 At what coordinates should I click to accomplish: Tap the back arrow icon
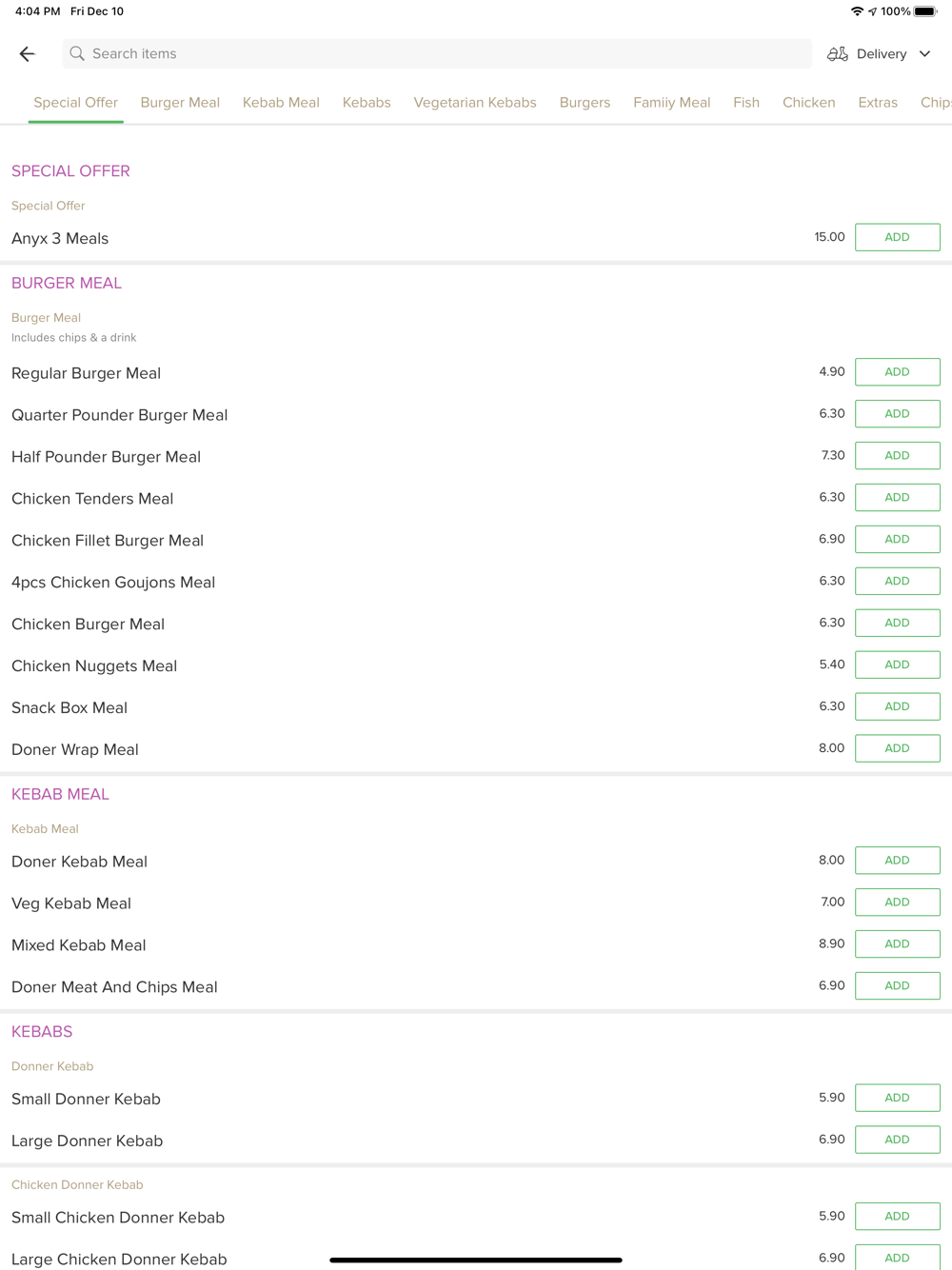tap(27, 54)
